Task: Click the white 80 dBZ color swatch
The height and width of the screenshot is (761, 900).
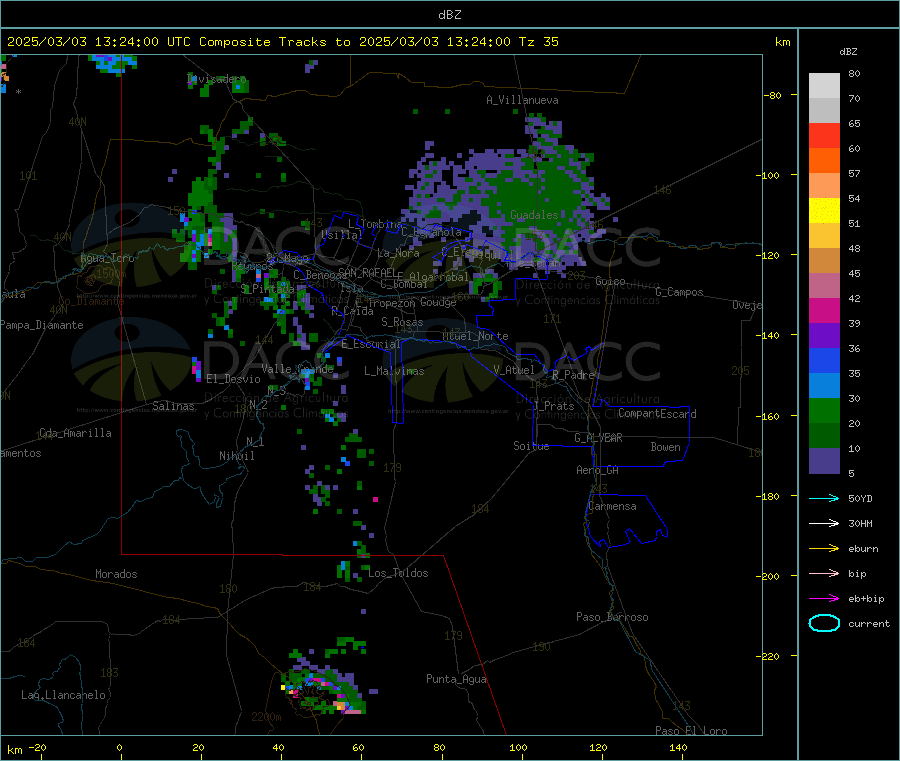Action: click(824, 86)
